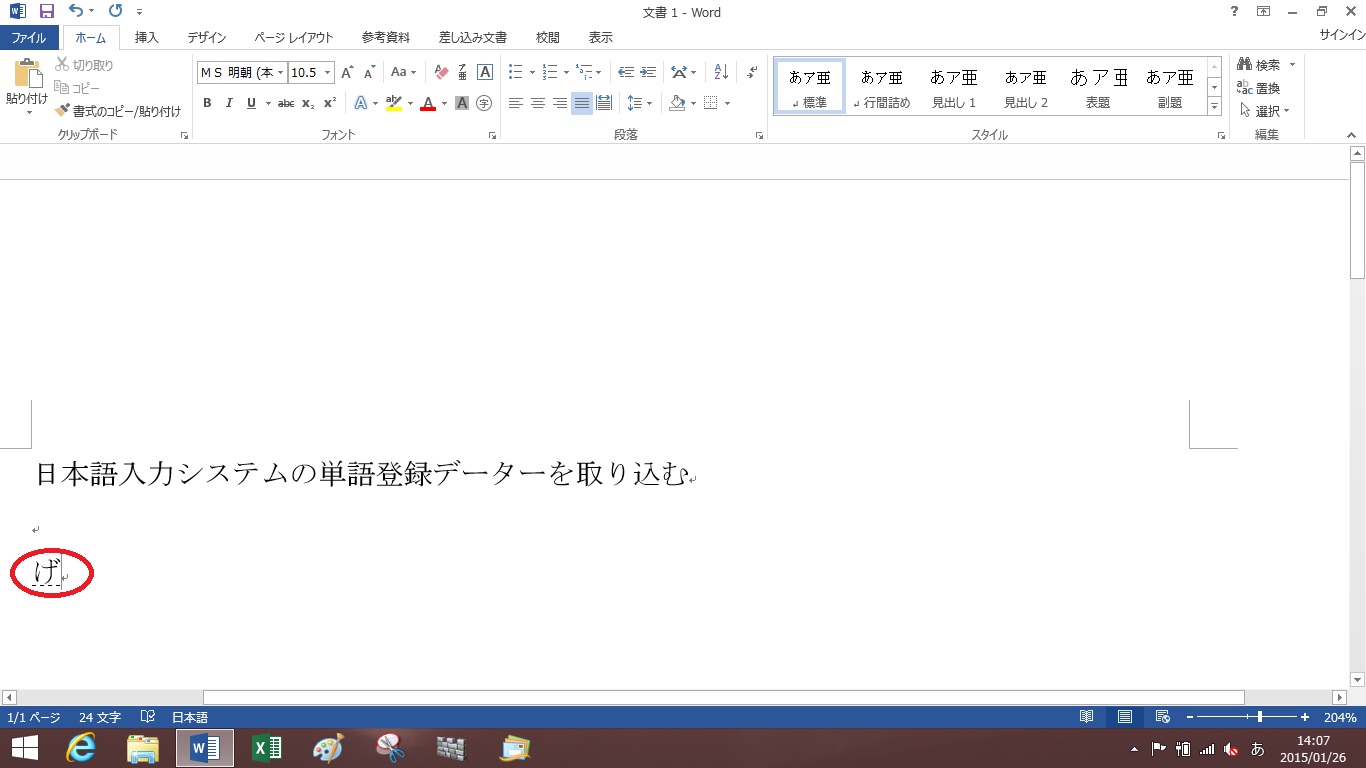Open the proofing check icon in status bar
The width and height of the screenshot is (1366, 768).
(148, 717)
